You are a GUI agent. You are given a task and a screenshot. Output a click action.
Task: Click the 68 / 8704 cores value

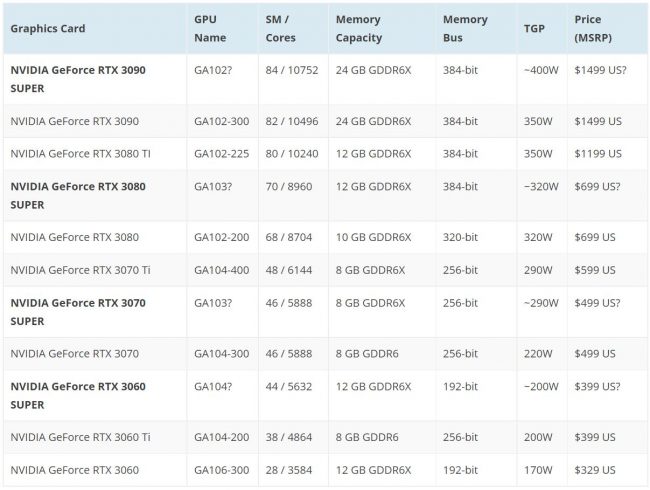coord(289,238)
